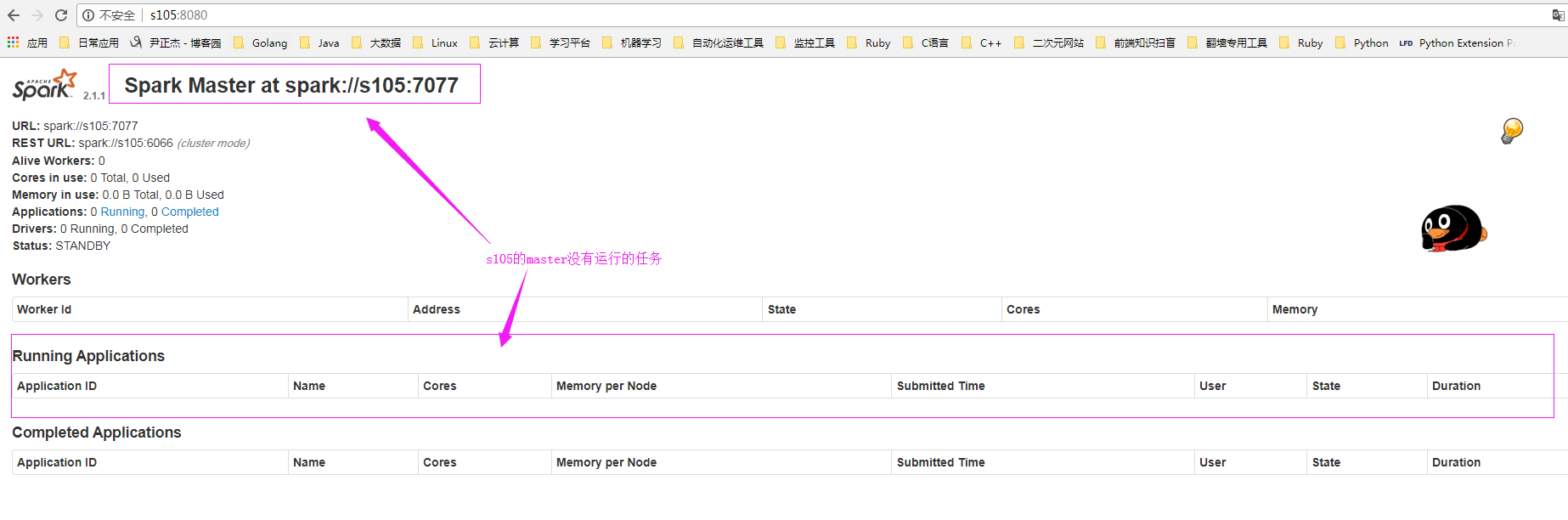Click the Apache Spark logo
This screenshot has height=520, width=1568.
[x=44, y=85]
